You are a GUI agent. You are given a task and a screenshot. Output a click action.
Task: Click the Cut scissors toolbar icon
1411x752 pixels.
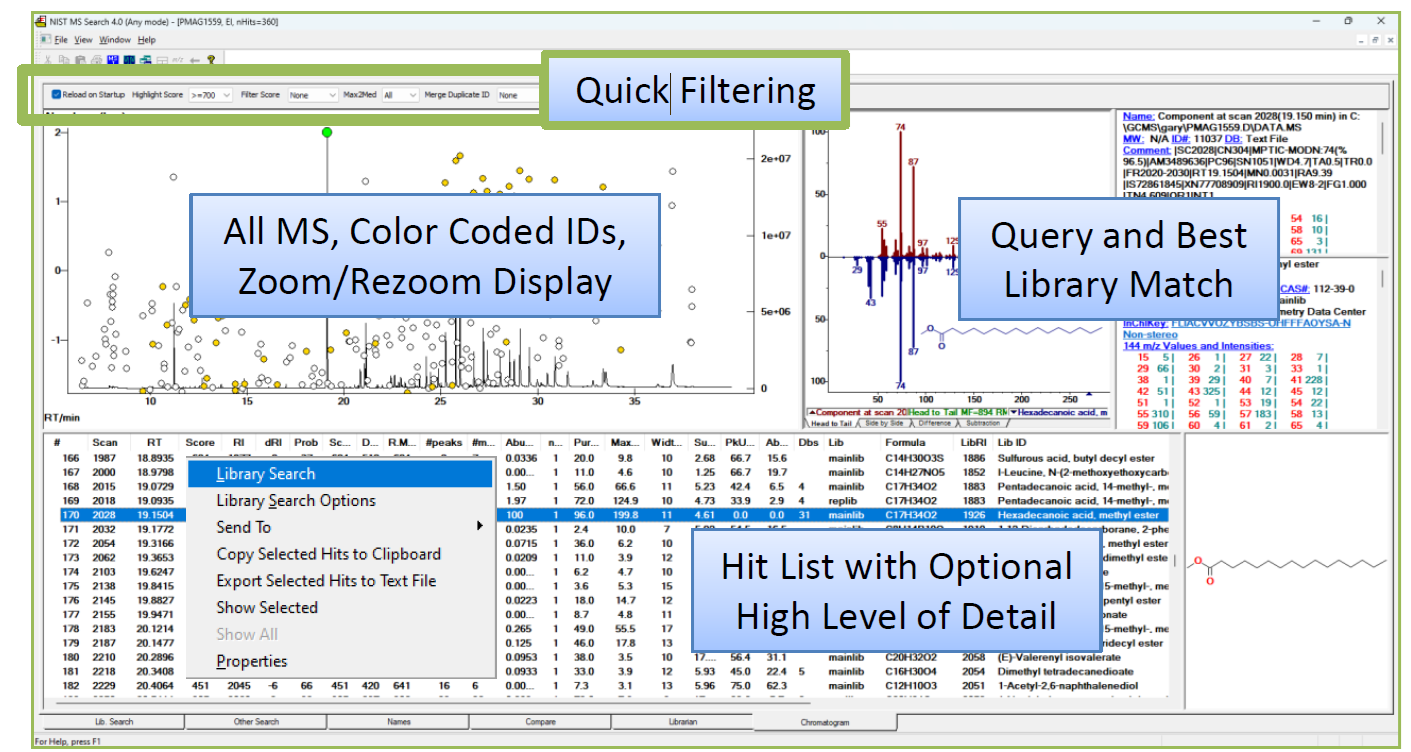(48, 60)
